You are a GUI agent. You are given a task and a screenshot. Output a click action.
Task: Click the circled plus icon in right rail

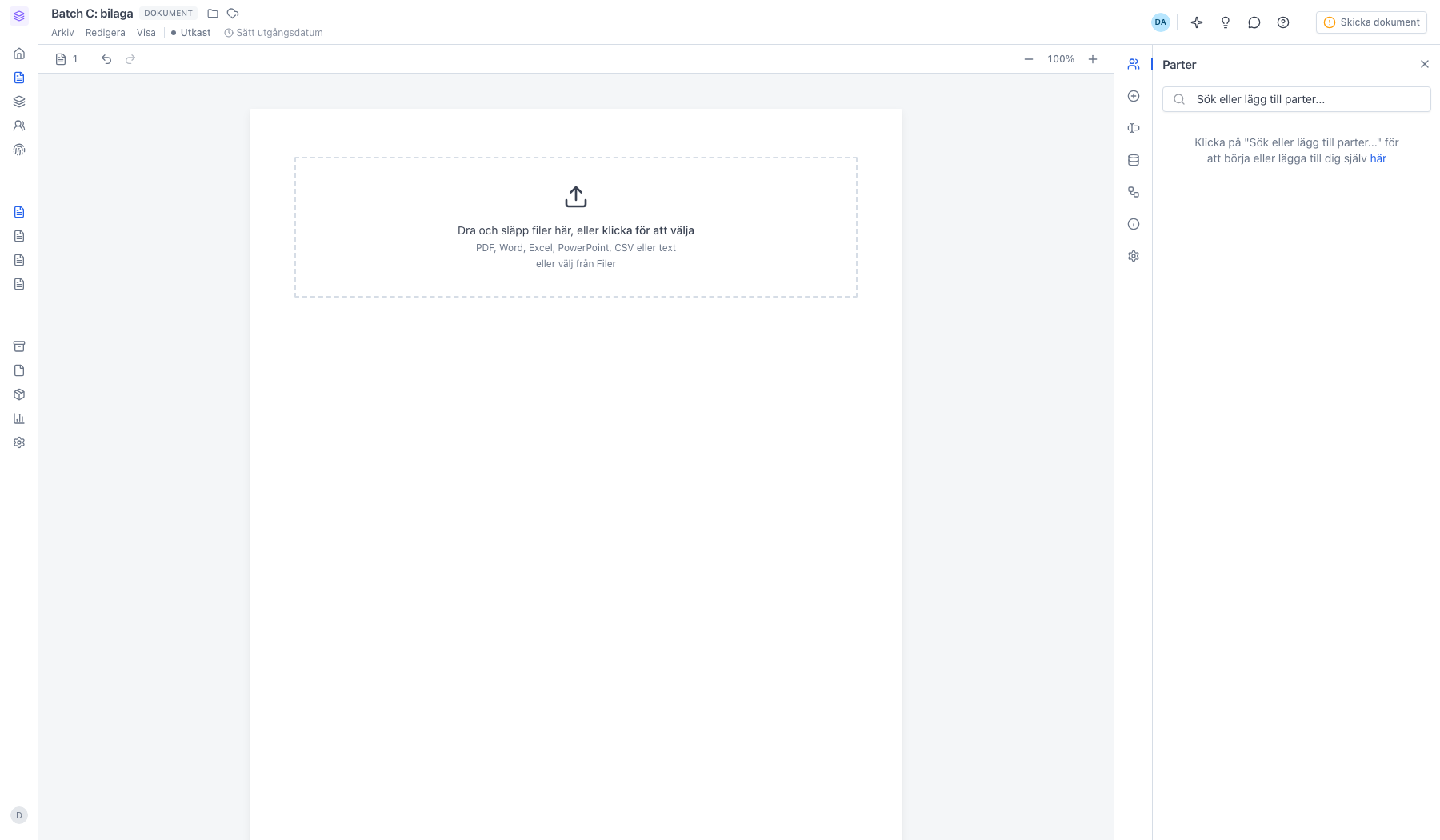point(1134,96)
